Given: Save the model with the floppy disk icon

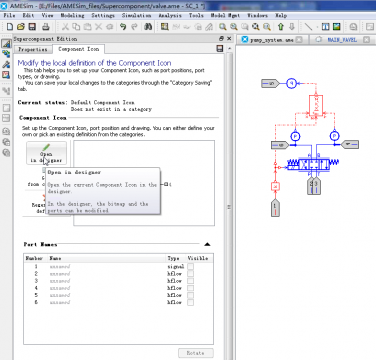Looking at the screenshot, I should tap(32, 27).
